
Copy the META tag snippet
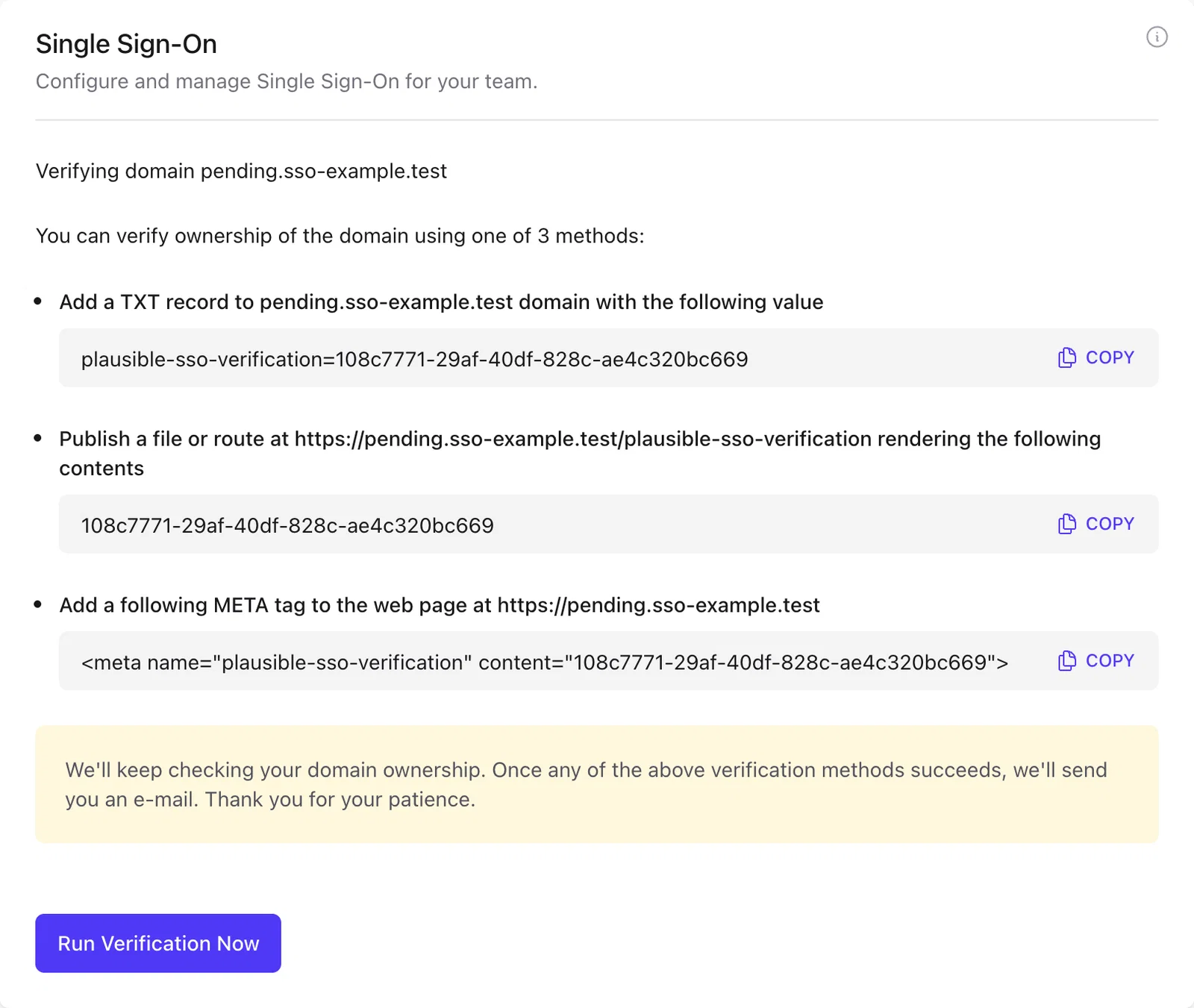[1095, 661]
